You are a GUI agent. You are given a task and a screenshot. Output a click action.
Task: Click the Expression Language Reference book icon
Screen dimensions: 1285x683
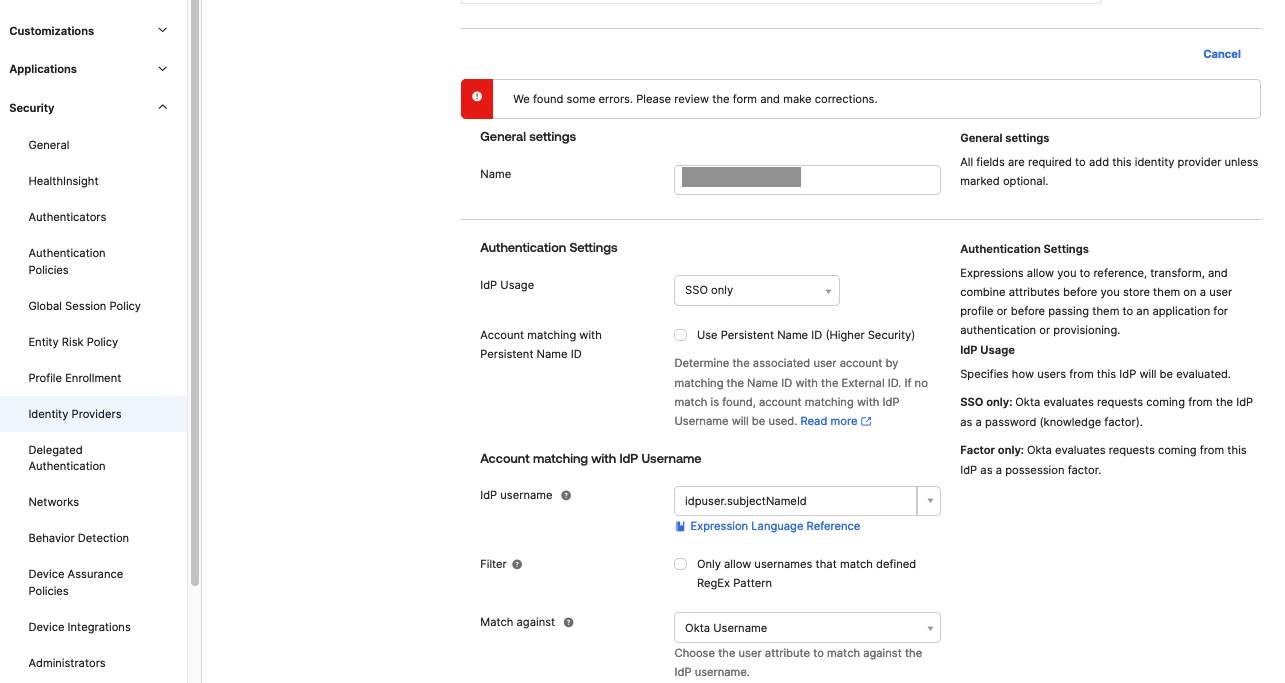tap(681, 526)
